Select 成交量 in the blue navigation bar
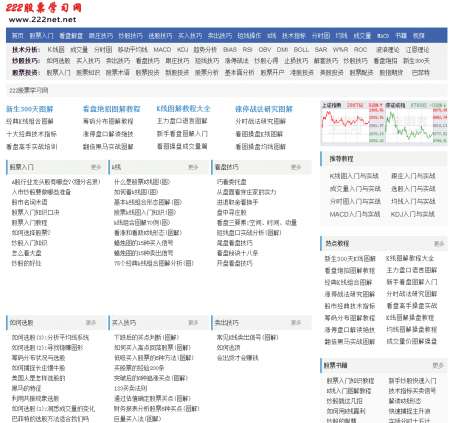 pyautogui.click(x=362, y=36)
